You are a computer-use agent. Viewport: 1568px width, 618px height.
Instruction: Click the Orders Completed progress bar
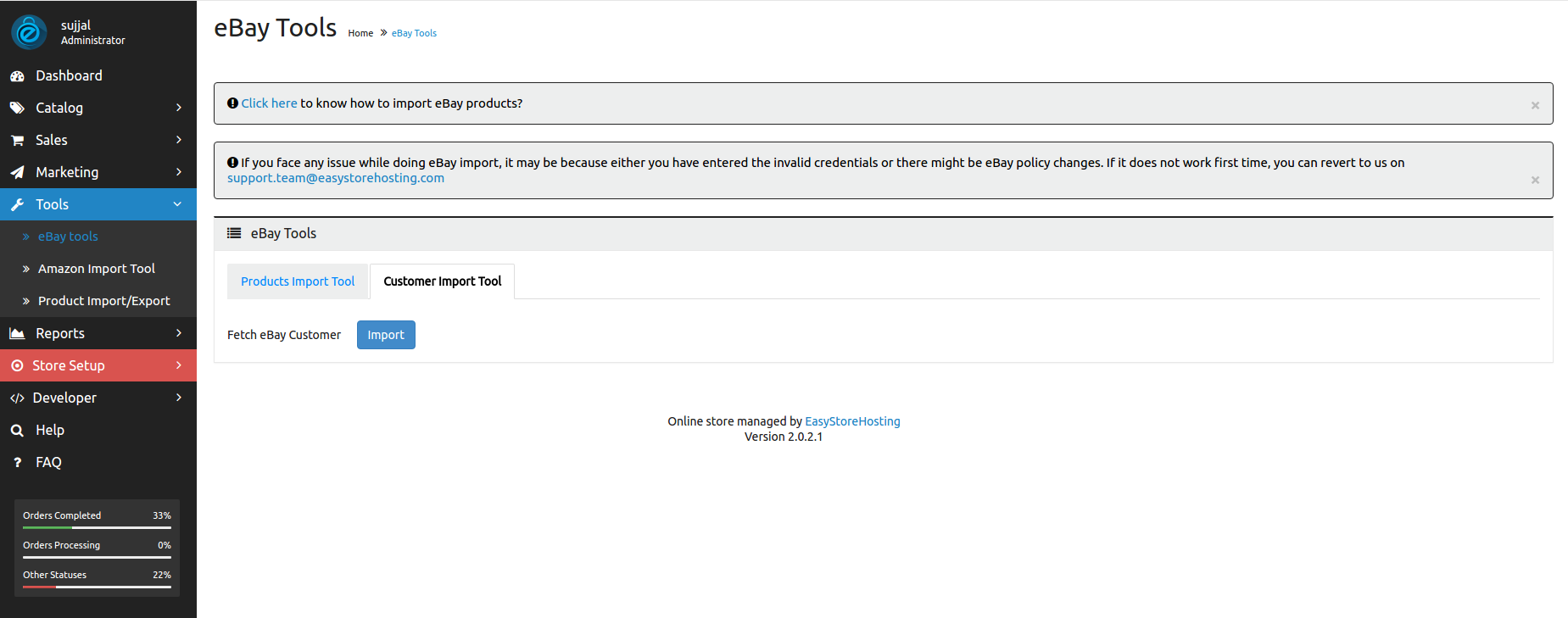(x=97, y=527)
